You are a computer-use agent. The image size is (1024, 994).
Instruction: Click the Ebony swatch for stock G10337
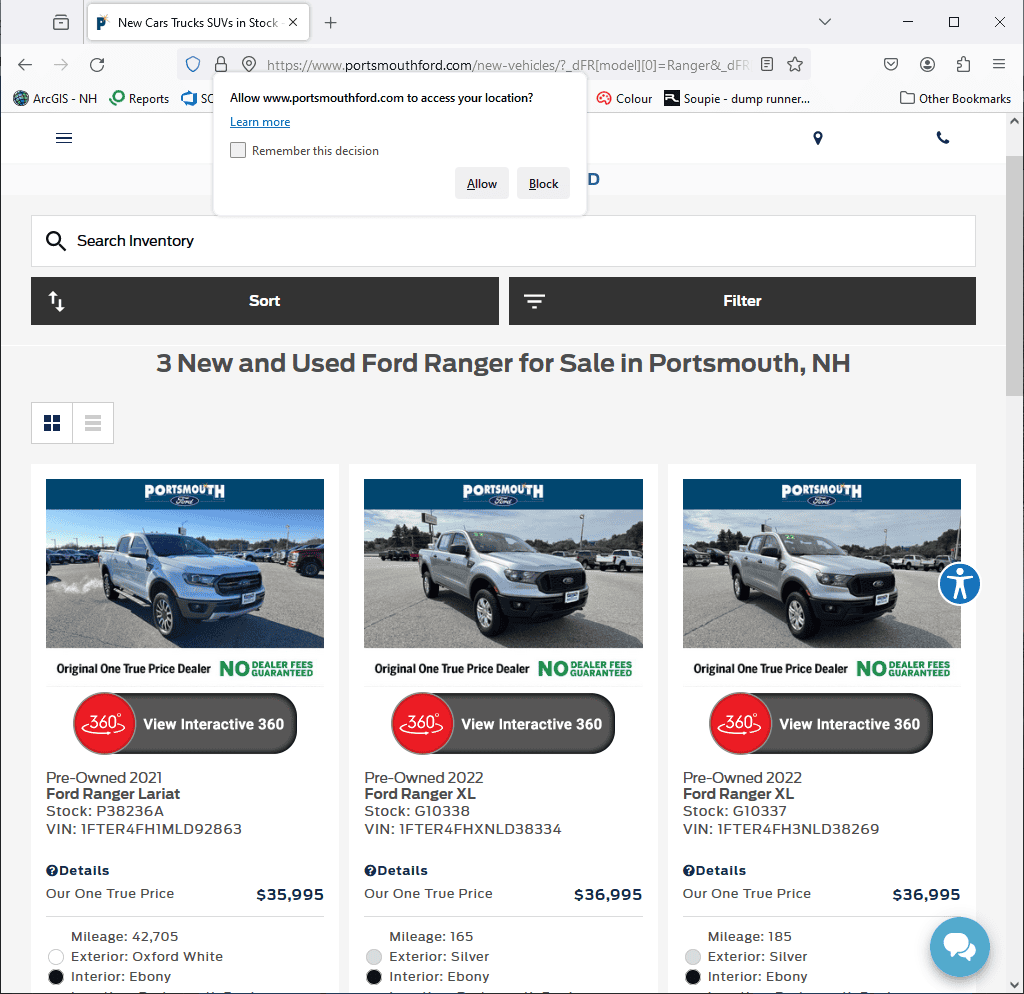tap(693, 977)
